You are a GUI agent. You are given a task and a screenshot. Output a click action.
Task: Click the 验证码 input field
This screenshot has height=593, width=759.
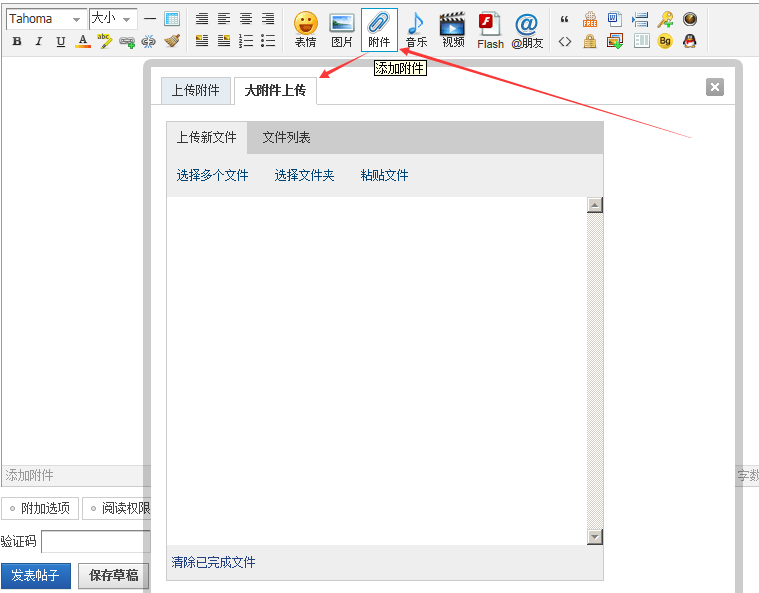[96, 541]
